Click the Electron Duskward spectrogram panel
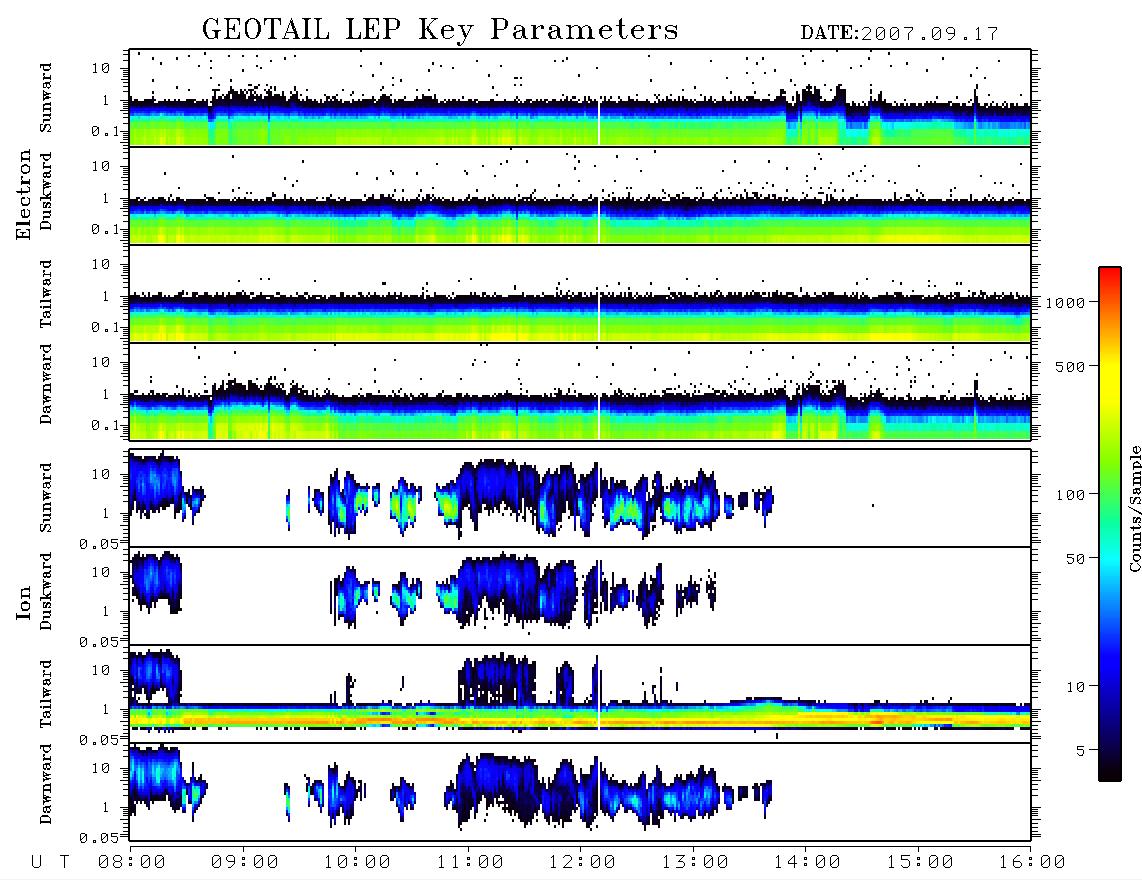Viewport: 1142px width, 880px height. 580,196
